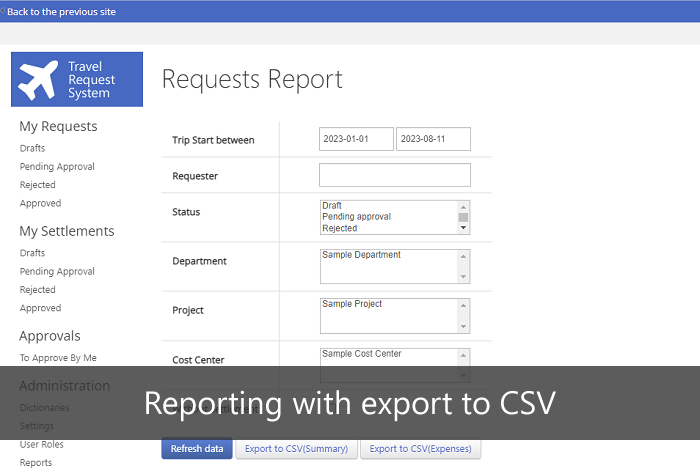The height and width of the screenshot is (476, 700).
Task: Click the My Settlements section heading
Action: coord(67,231)
